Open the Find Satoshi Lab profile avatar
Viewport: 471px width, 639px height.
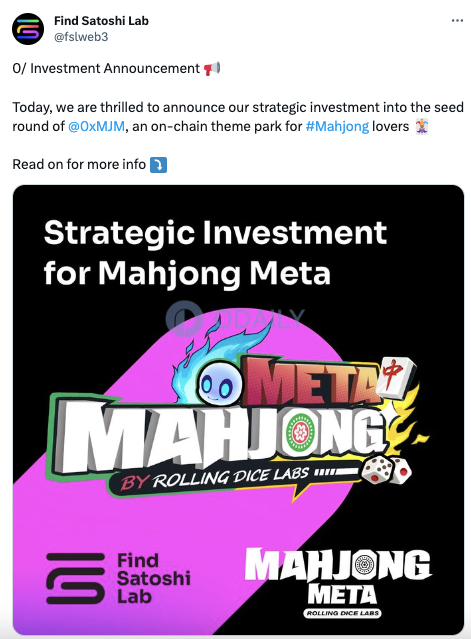tap(28, 29)
